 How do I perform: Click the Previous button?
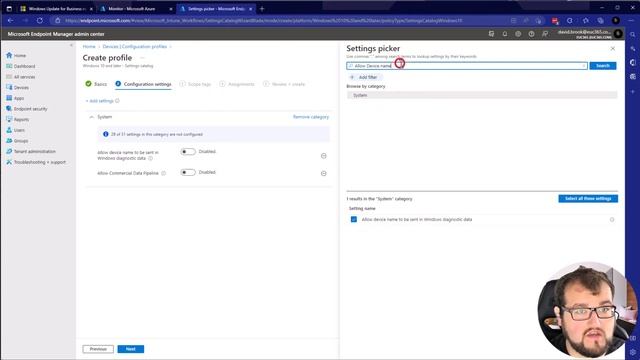point(98,349)
